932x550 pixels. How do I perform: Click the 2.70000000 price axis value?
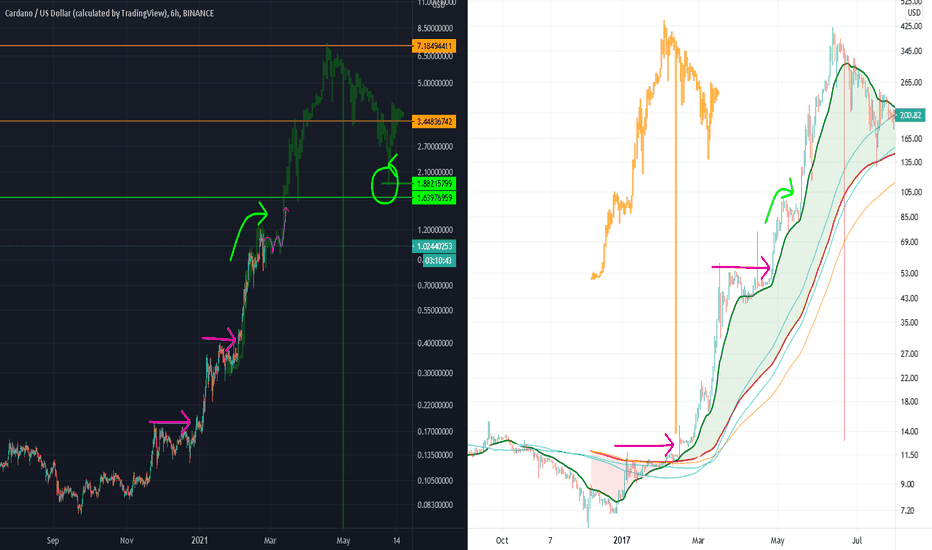pos(435,146)
